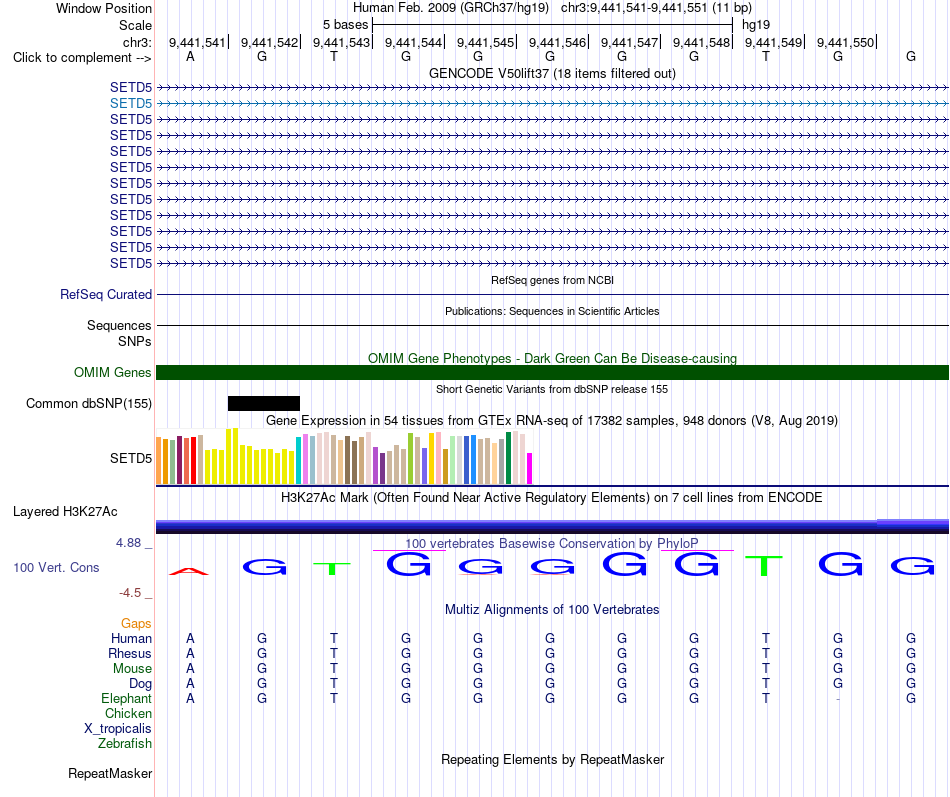Click 'Publications: Sequences in Scientific Articles' title
This screenshot has width=950, height=797.
(552, 311)
